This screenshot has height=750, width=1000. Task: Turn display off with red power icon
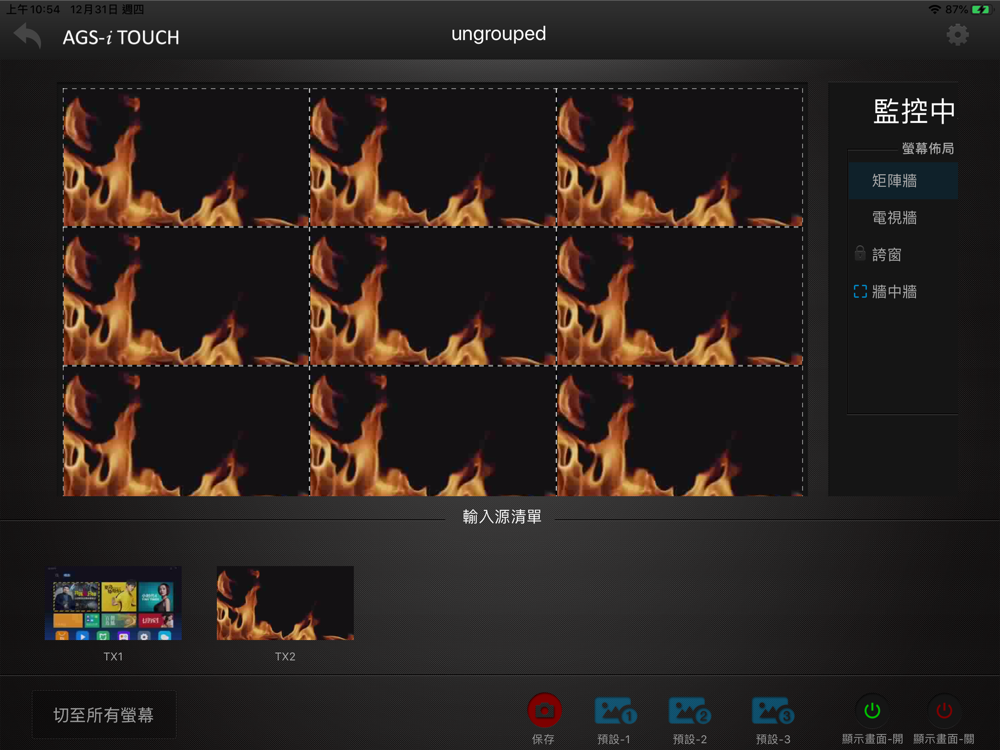pyautogui.click(x=944, y=710)
